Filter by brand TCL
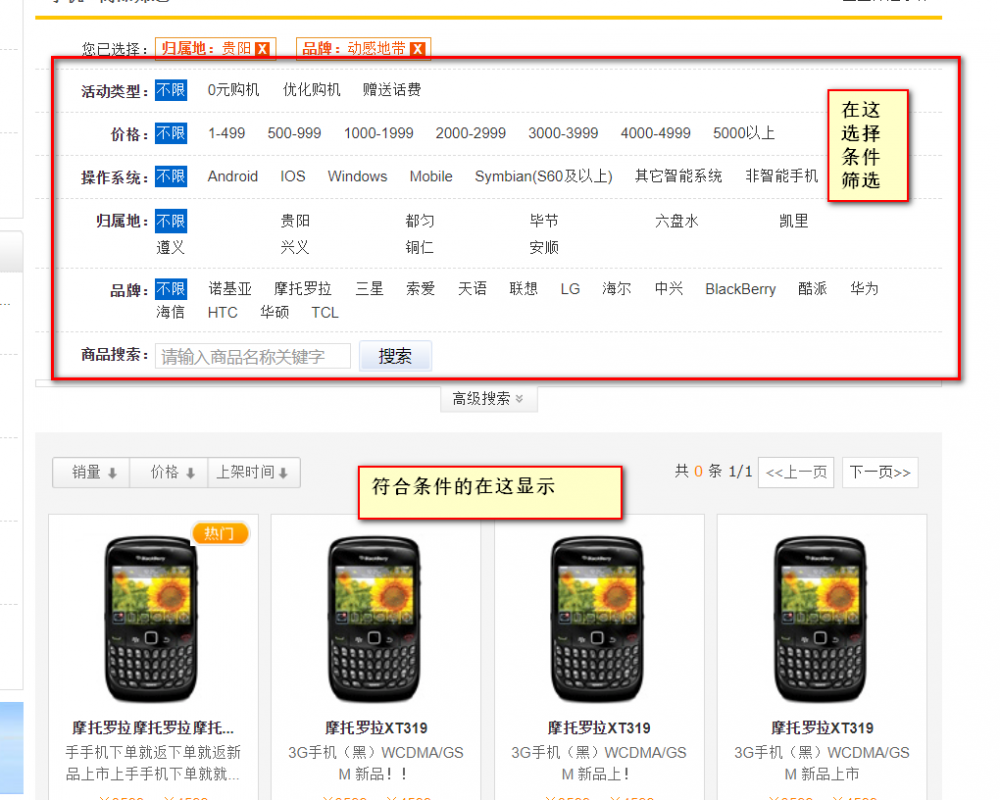Image resolution: width=1000 pixels, height=800 pixels. point(325,313)
